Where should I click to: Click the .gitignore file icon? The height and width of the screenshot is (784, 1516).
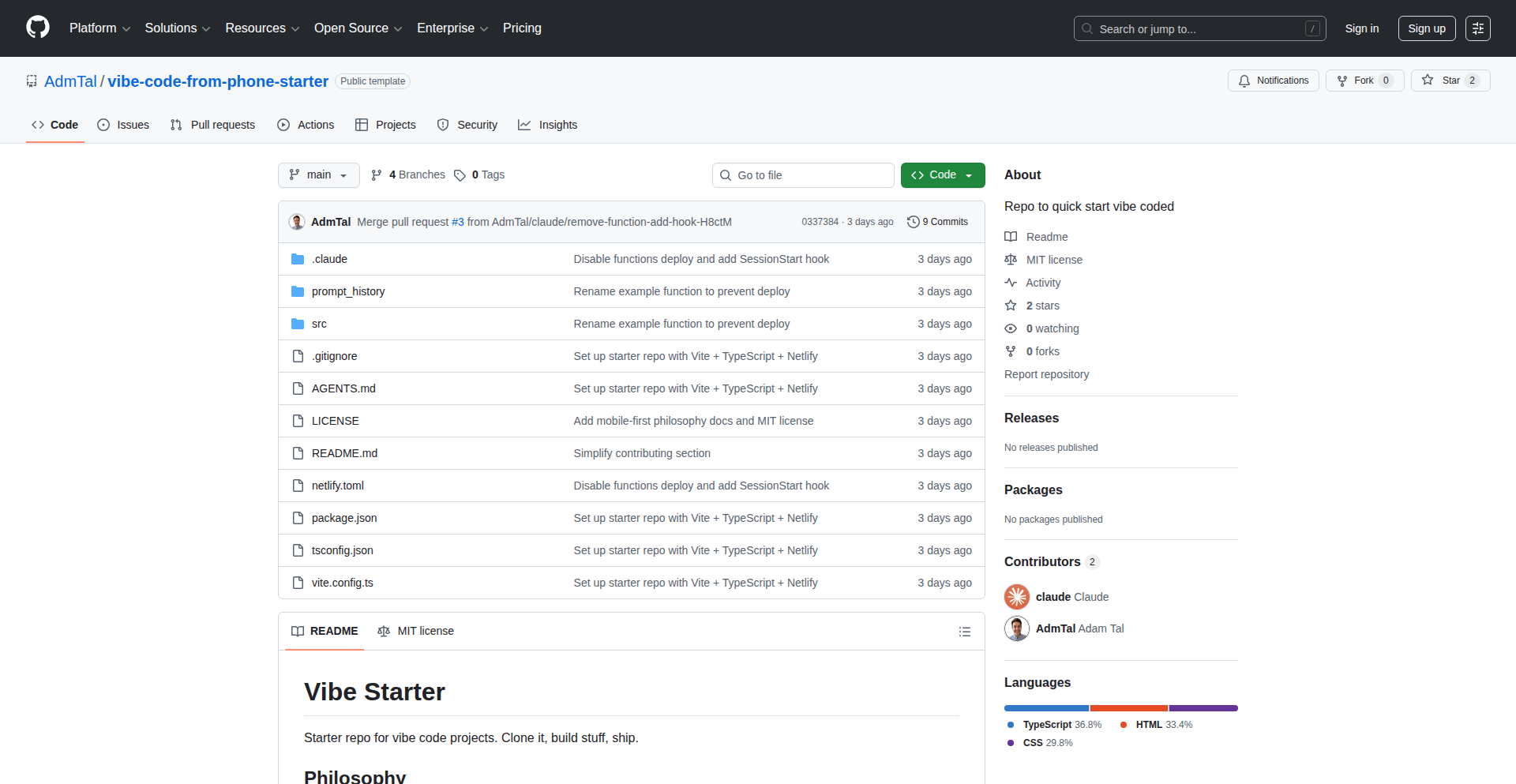click(x=298, y=356)
